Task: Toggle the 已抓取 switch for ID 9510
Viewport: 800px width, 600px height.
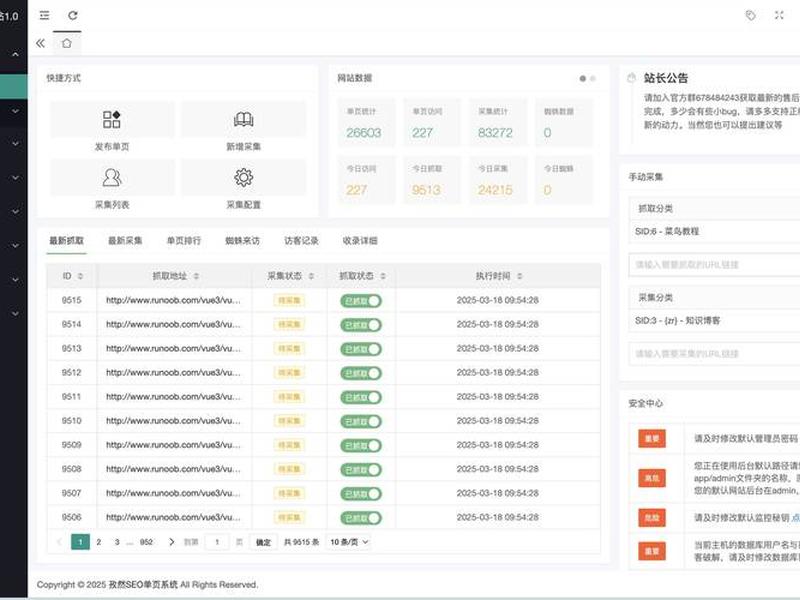Action: (361, 421)
